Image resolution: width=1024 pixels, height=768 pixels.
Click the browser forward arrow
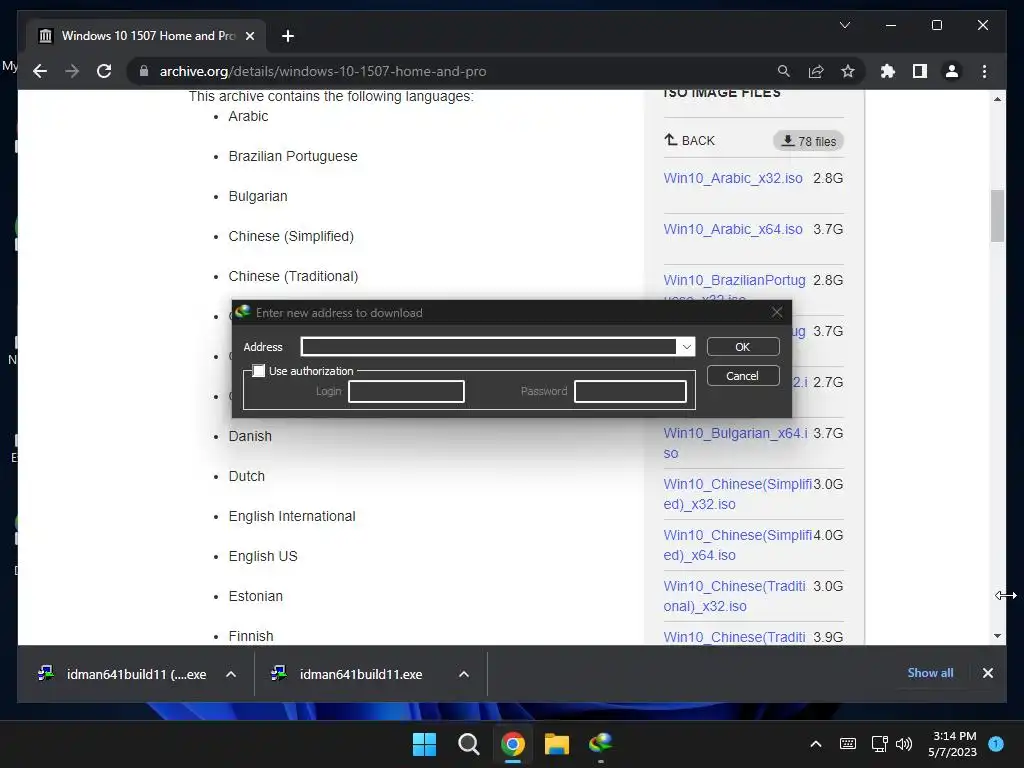coord(72,71)
